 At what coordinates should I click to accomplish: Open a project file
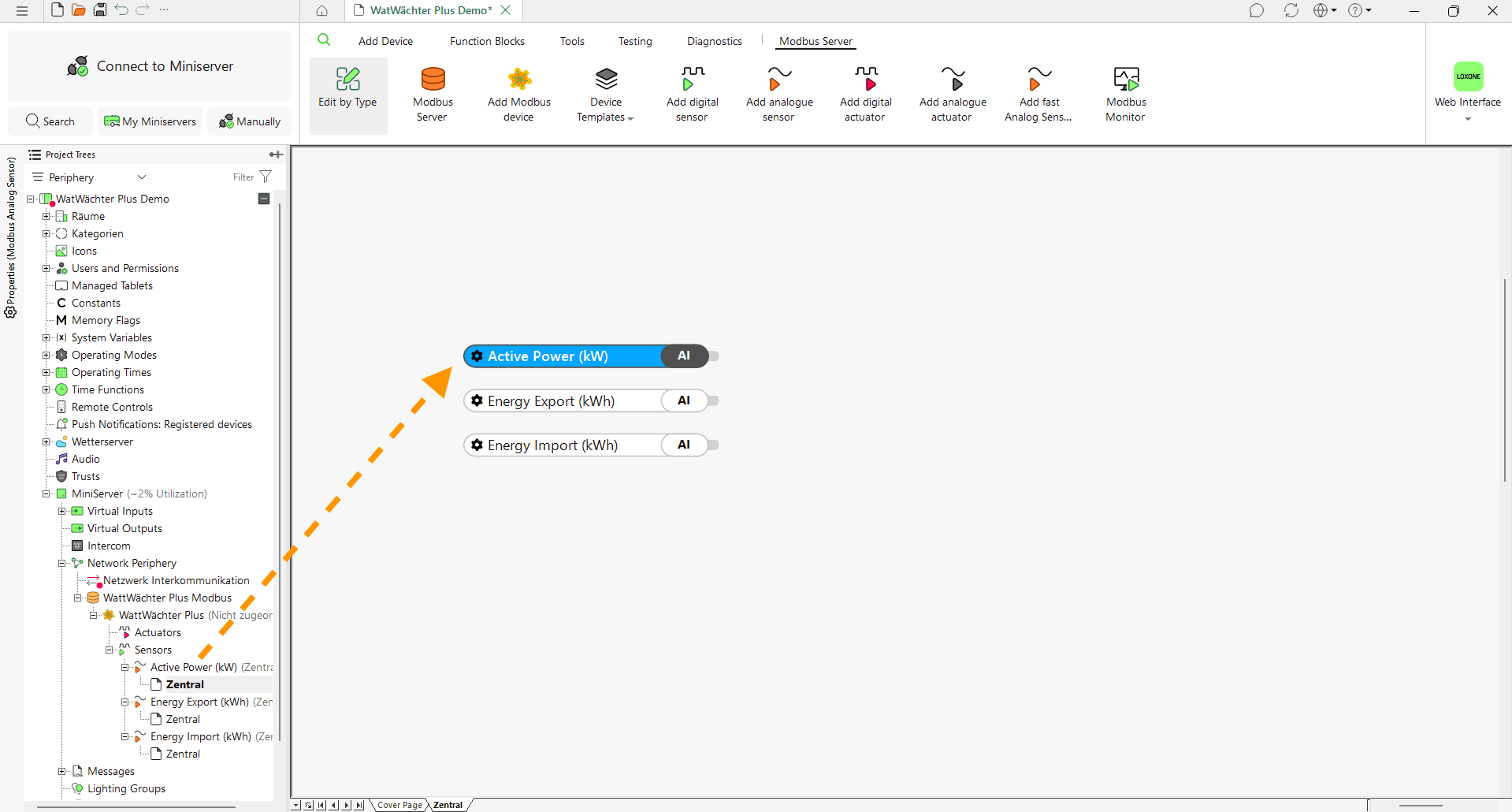click(79, 10)
